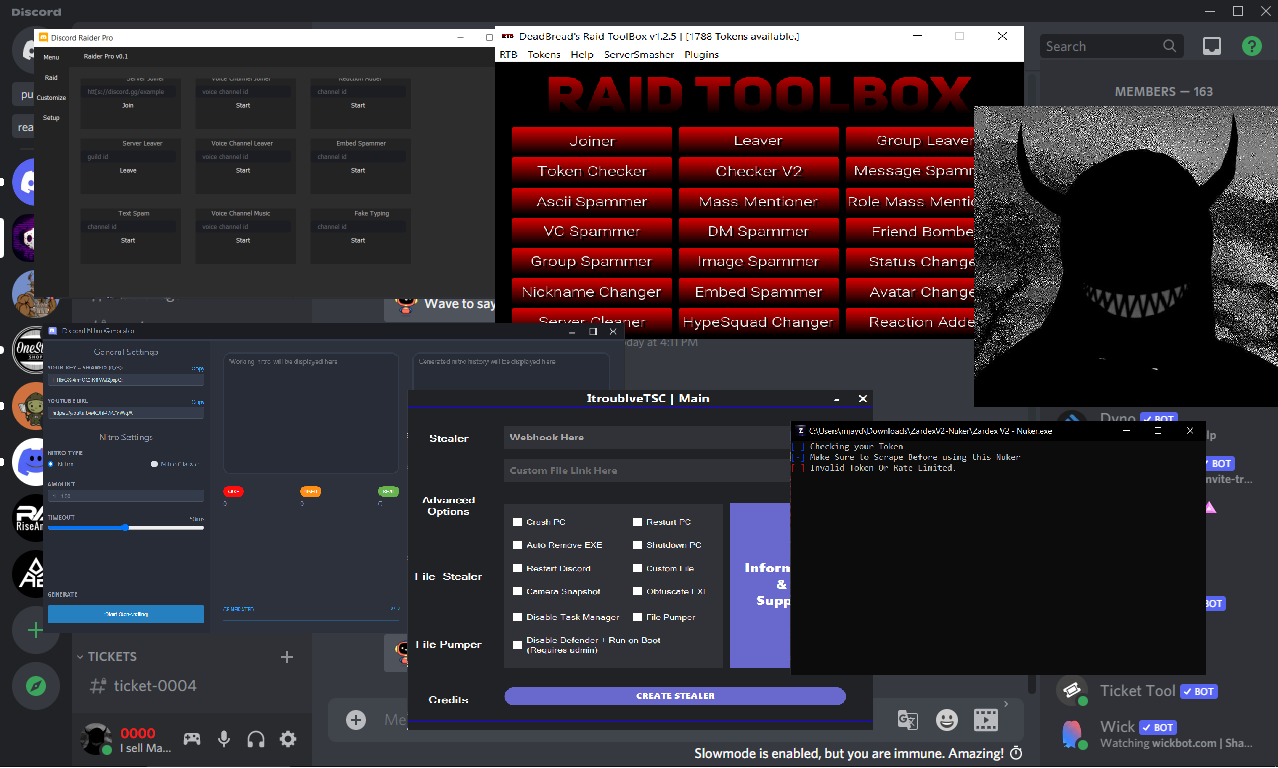Click the Nickname Changer button in Raid ToolBox

[592, 292]
